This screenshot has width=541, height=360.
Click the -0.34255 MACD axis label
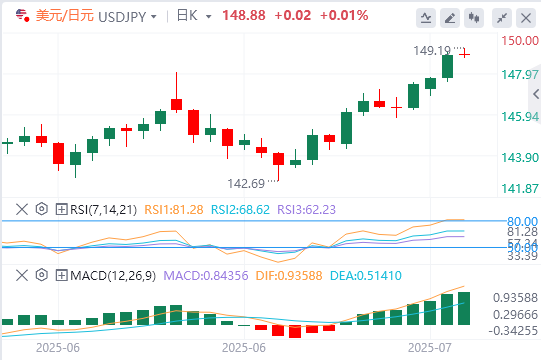coord(513,330)
